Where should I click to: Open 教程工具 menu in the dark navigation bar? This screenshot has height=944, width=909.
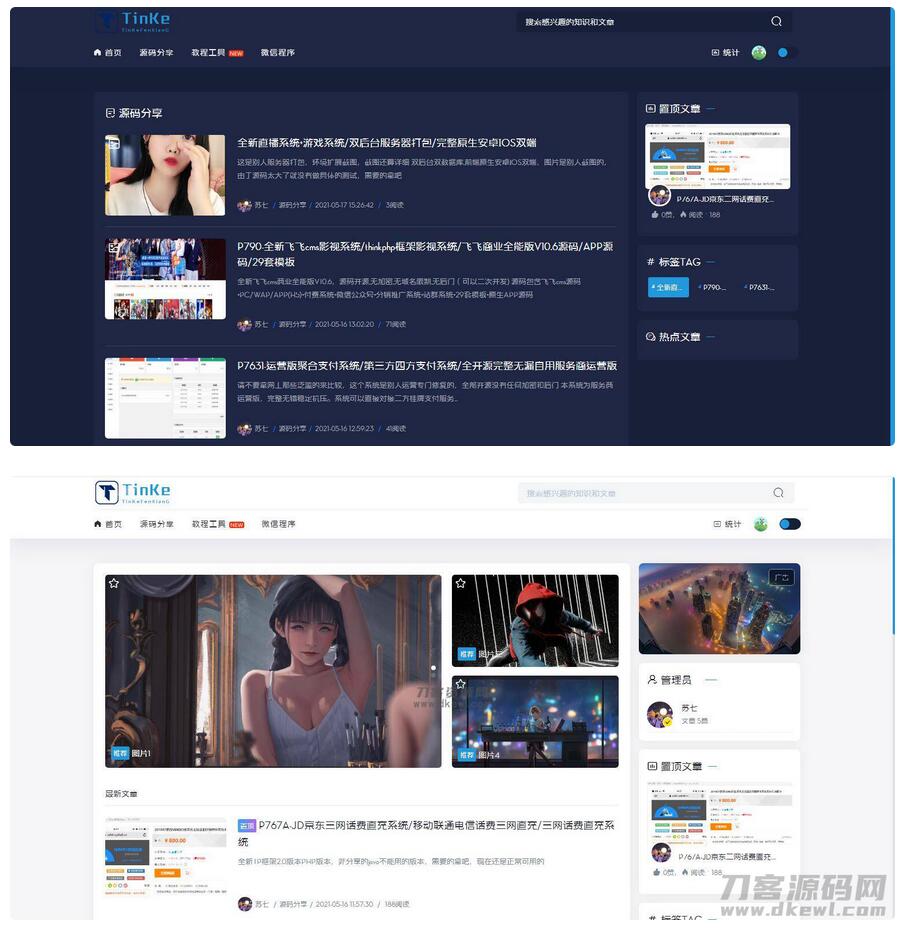point(208,52)
